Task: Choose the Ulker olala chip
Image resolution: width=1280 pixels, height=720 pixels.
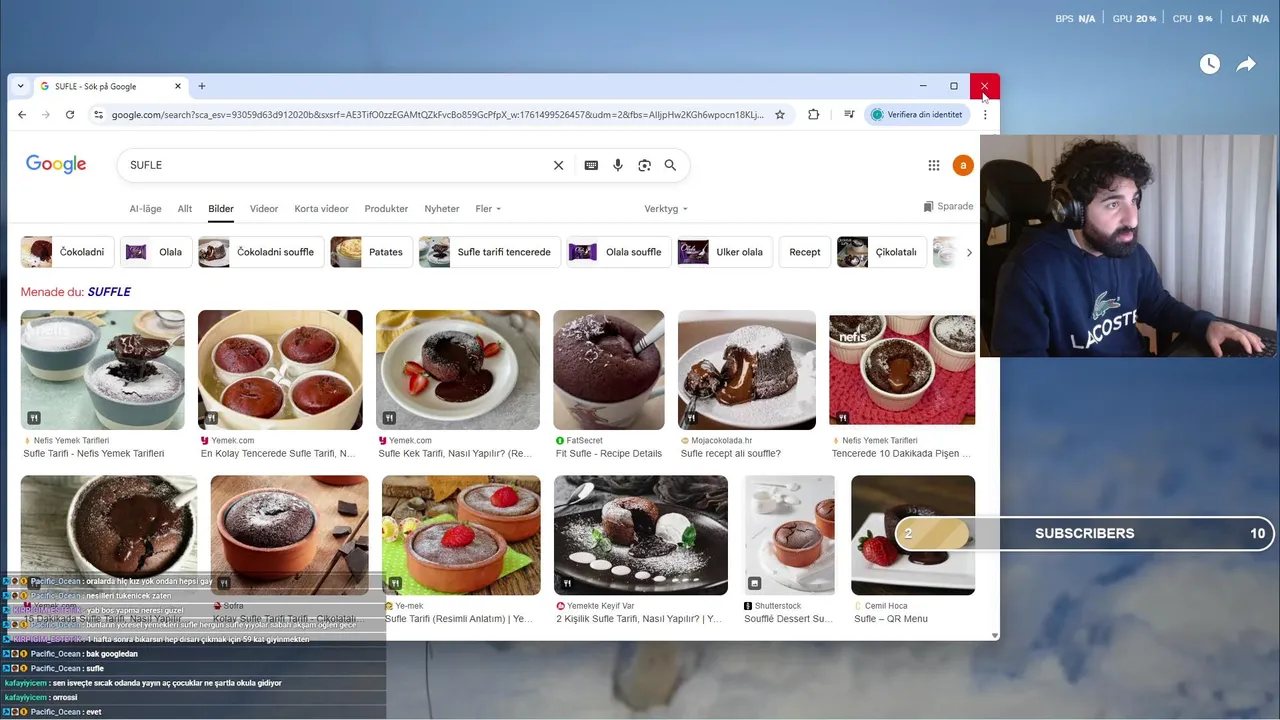Action: [x=725, y=252]
